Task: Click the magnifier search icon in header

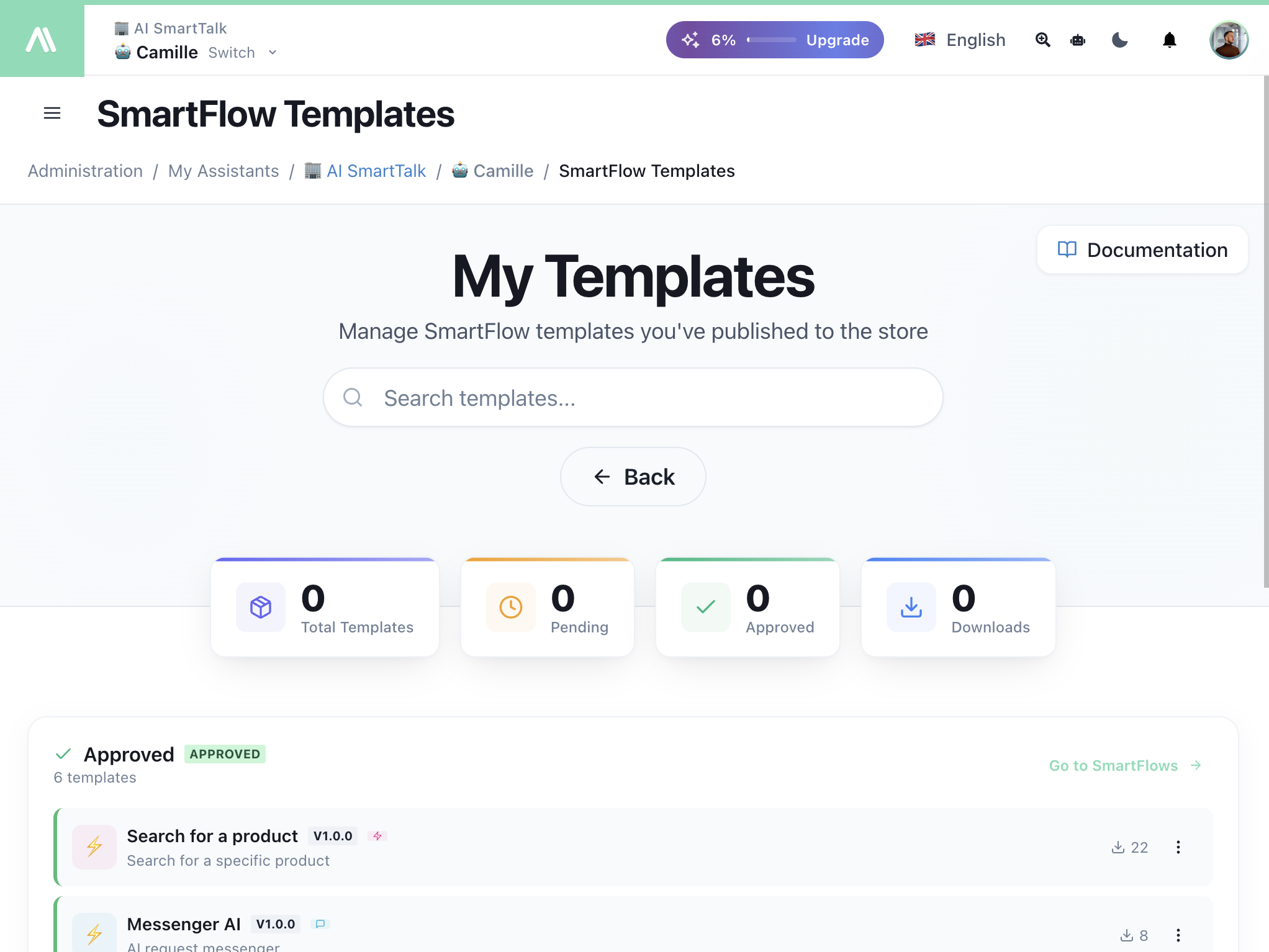Action: 1042,40
